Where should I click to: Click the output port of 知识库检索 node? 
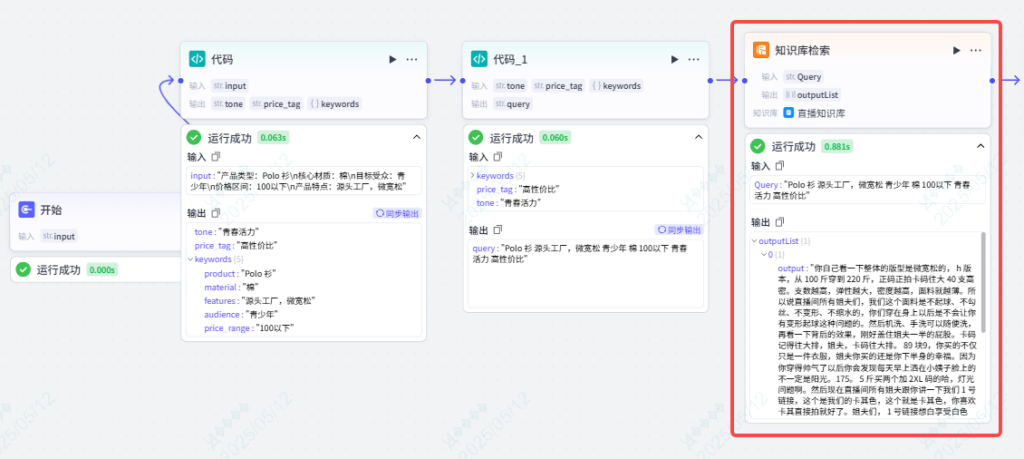(x=992, y=80)
